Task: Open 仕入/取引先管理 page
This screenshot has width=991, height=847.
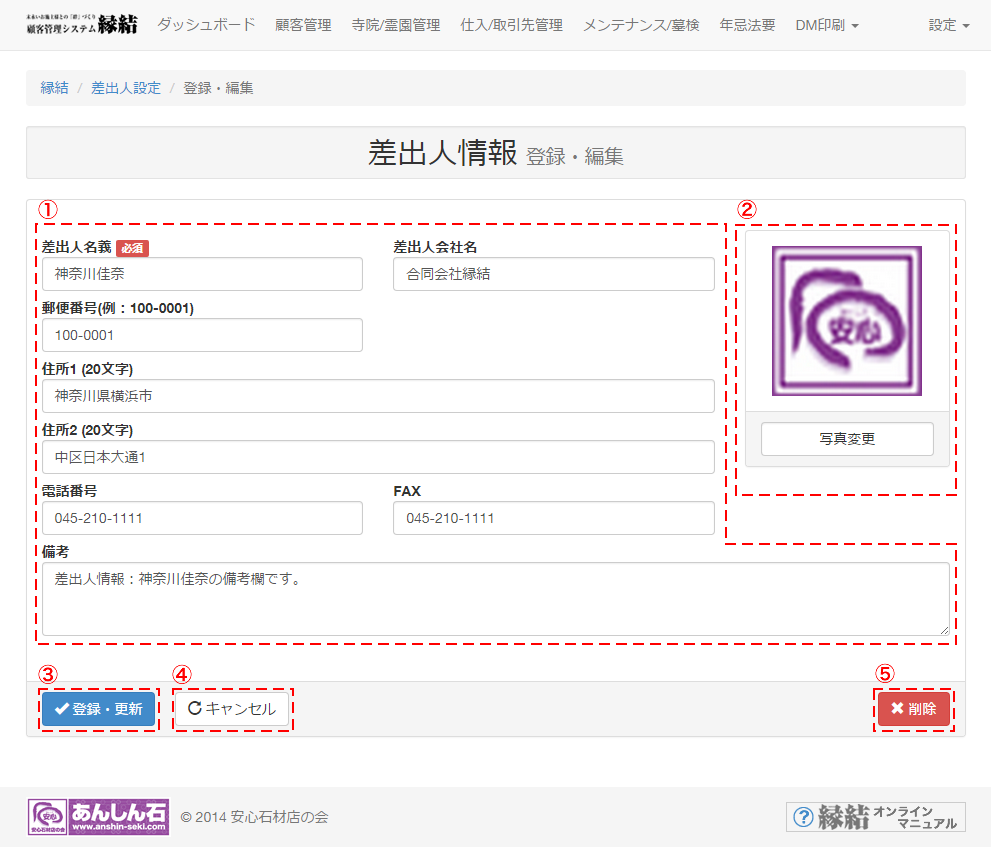Action: pos(511,25)
